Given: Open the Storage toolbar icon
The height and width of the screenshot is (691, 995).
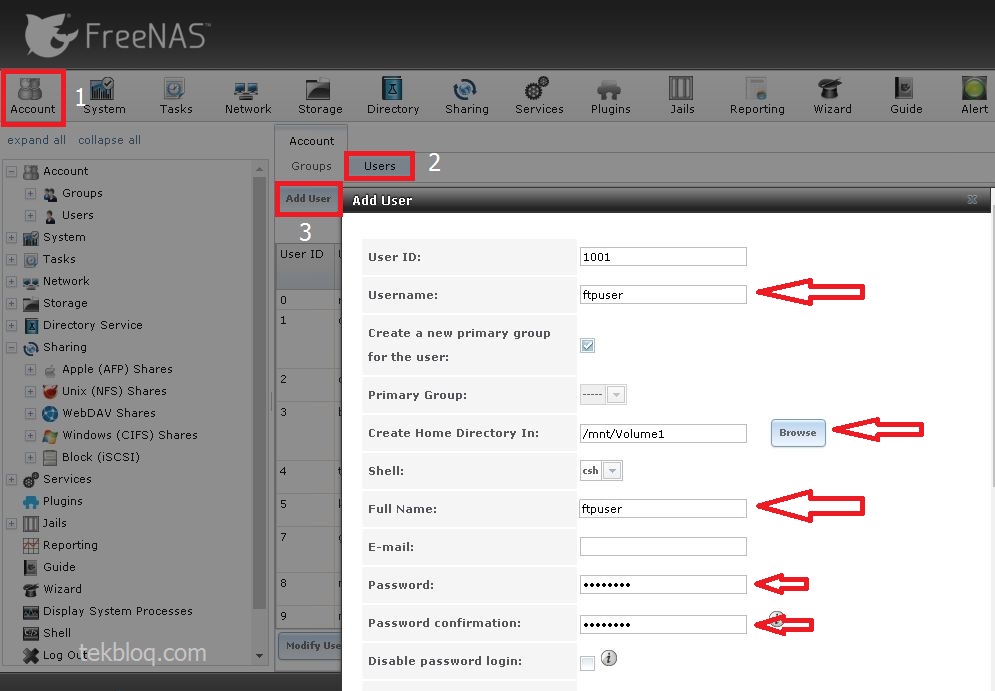Looking at the screenshot, I should click(x=320, y=97).
